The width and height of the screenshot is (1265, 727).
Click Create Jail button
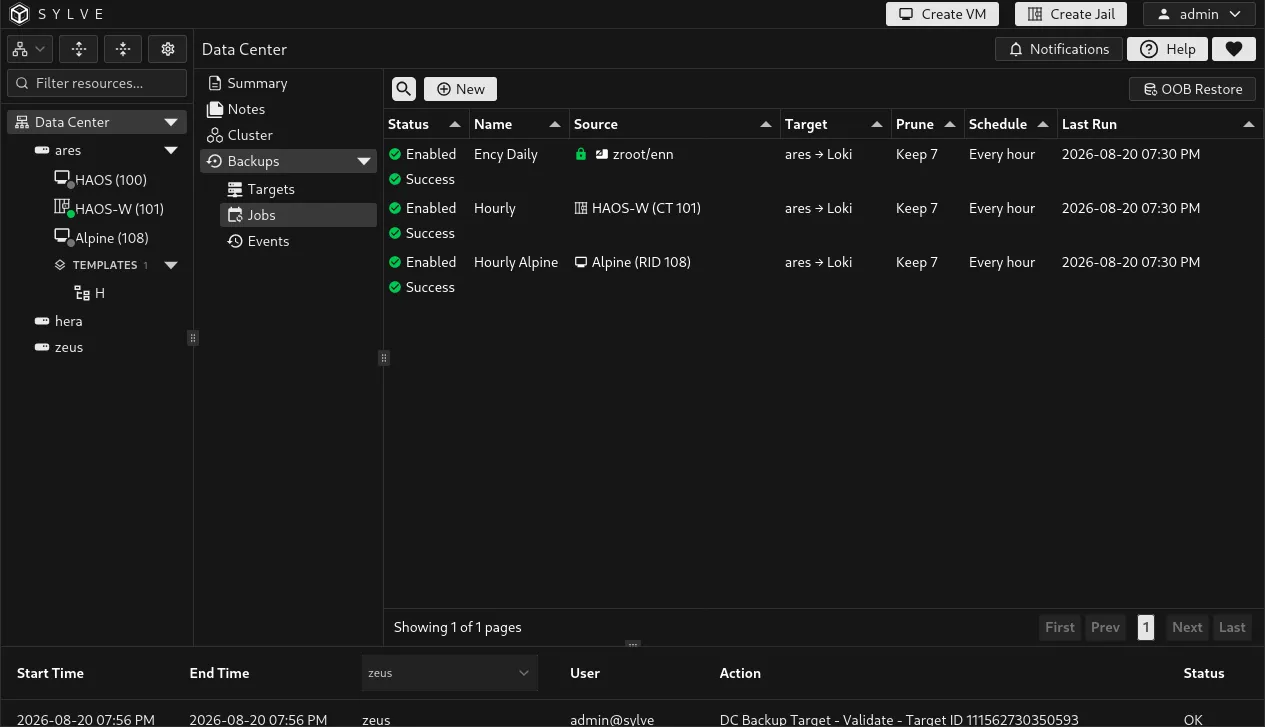[1071, 14]
